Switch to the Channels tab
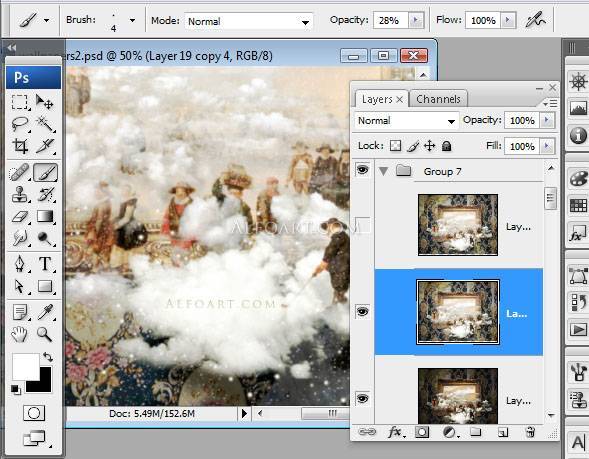 click(x=438, y=99)
